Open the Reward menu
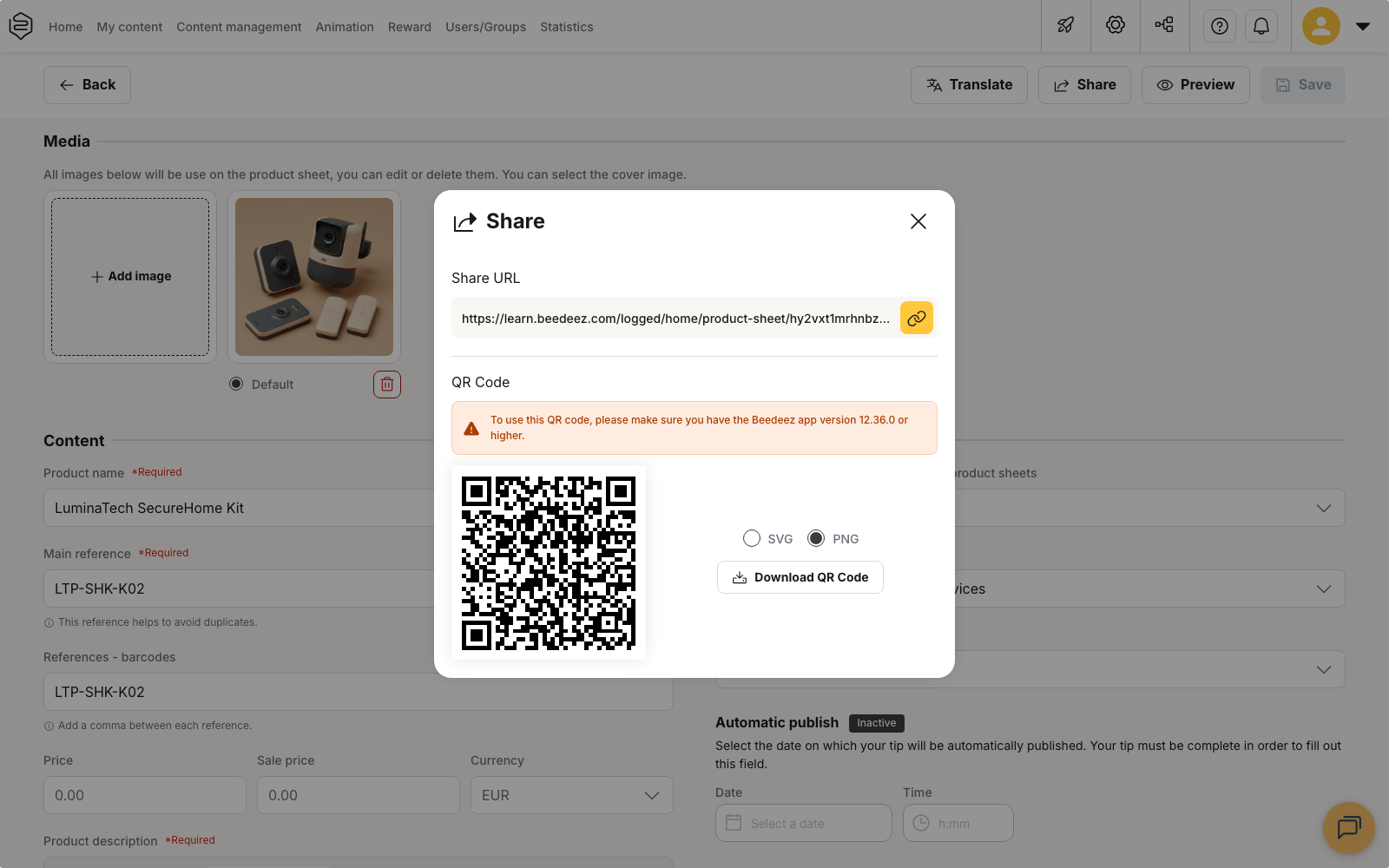 pos(410,27)
